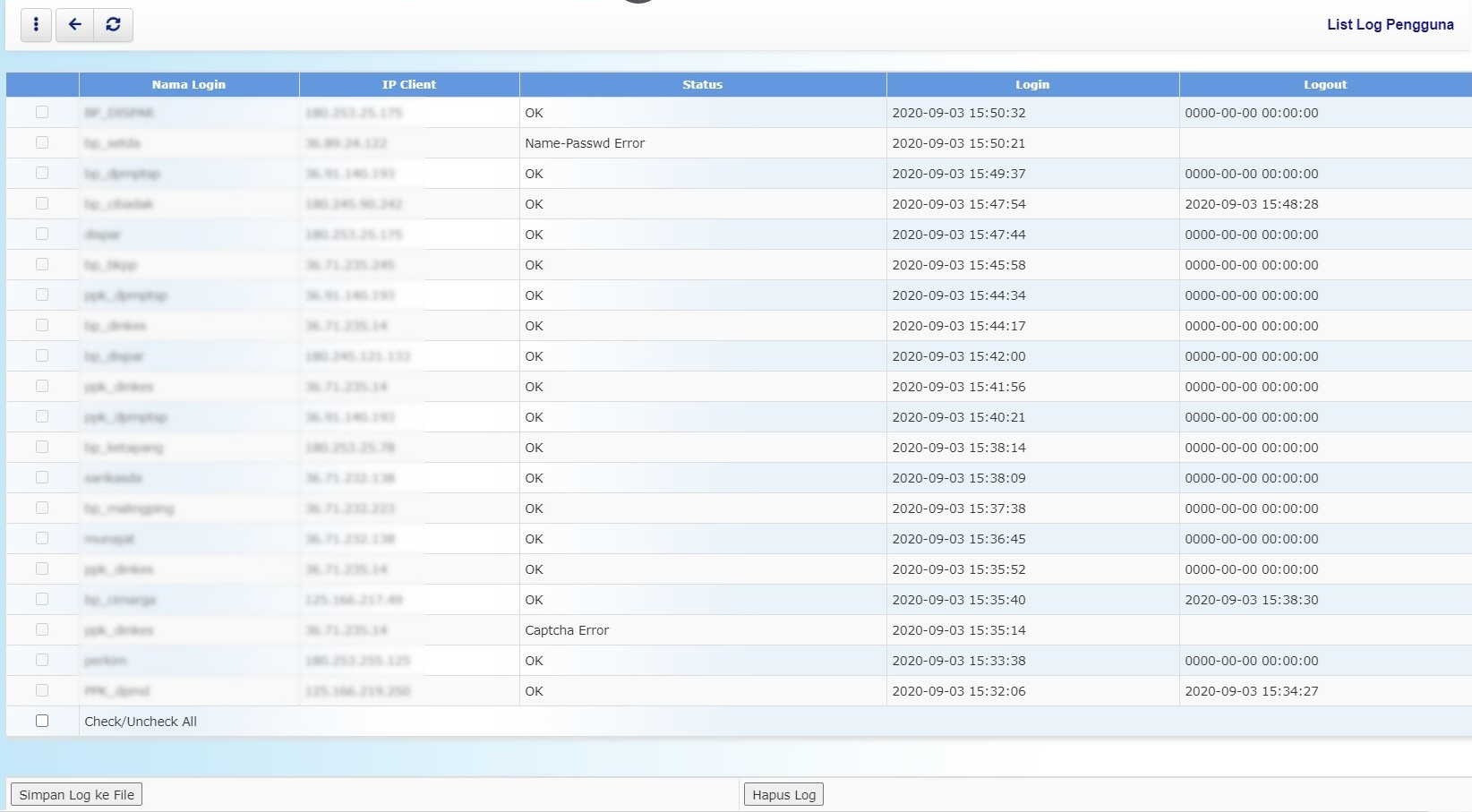The width and height of the screenshot is (1472, 812).
Task: Click OK status in the 15:50:32 row
Action: [x=534, y=113]
